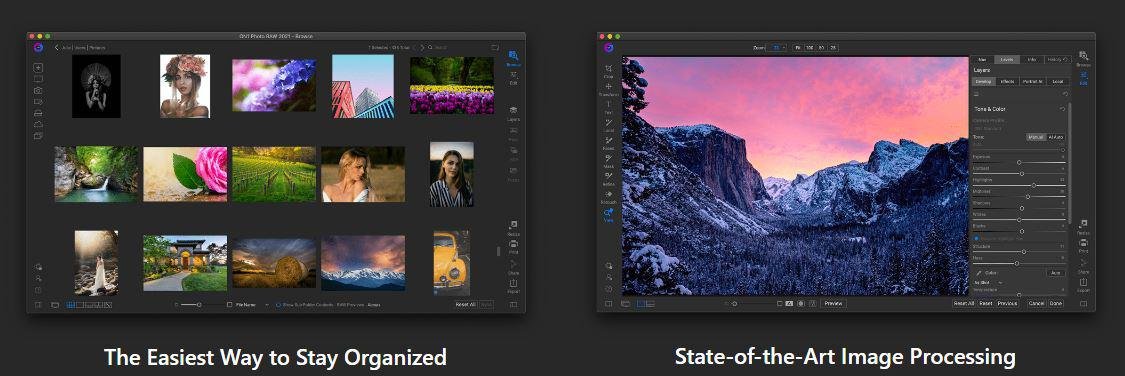Select the Crop tool in editor

coord(608,71)
